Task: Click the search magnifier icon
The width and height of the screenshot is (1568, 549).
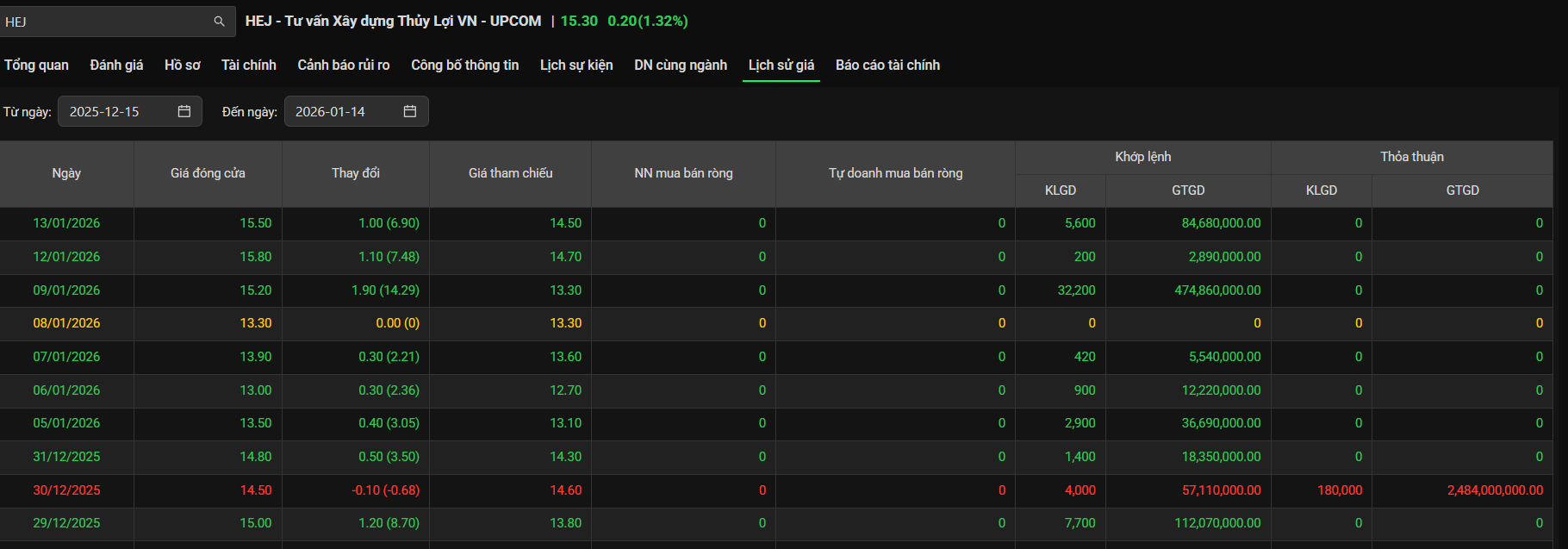Action: coord(219,22)
